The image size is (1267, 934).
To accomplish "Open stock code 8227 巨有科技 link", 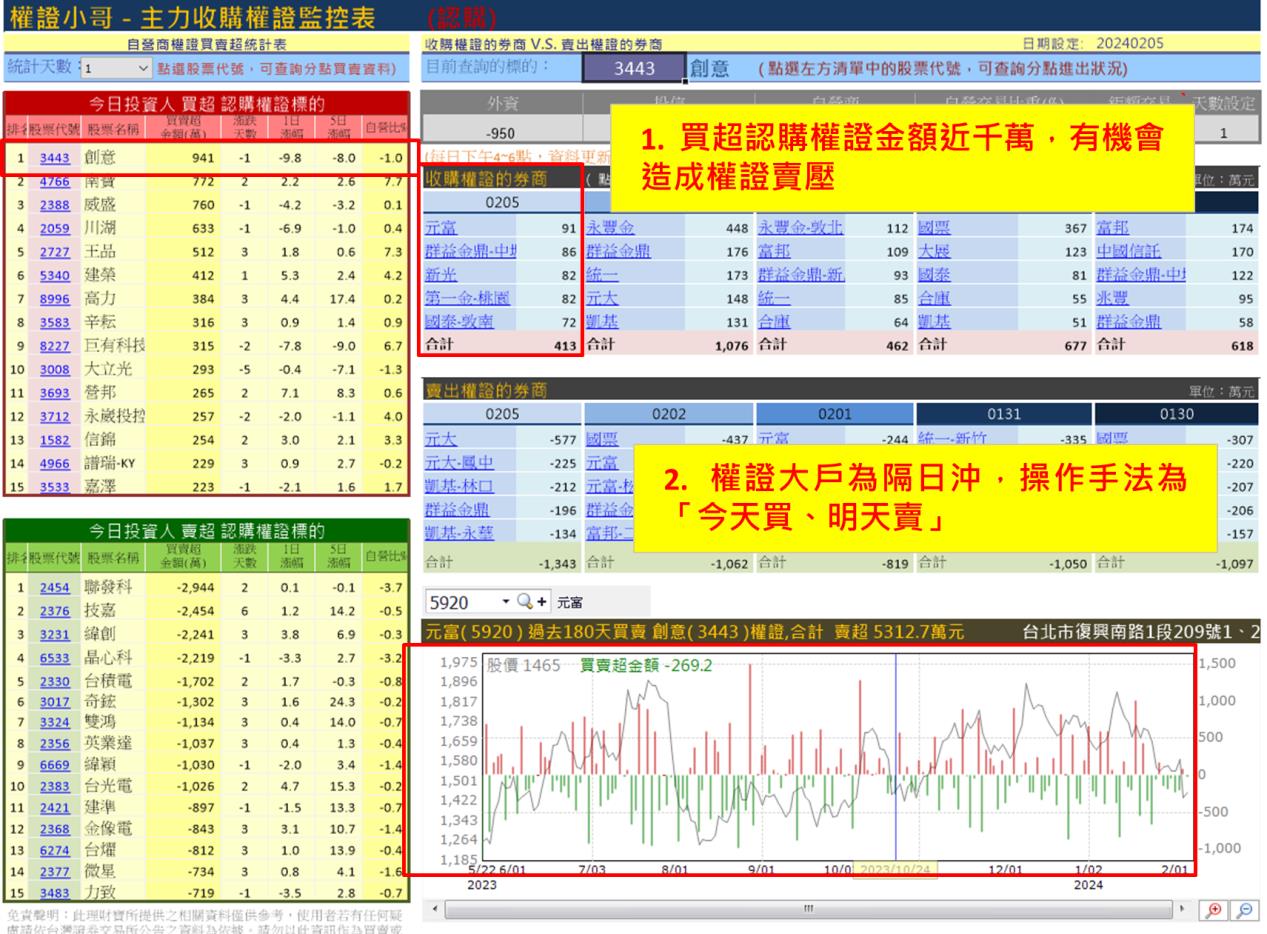I will (54, 345).
